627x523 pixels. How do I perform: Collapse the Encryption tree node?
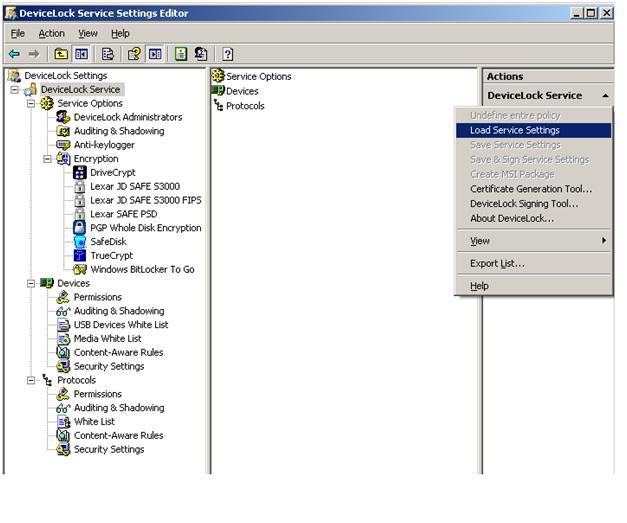(x=47, y=159)
